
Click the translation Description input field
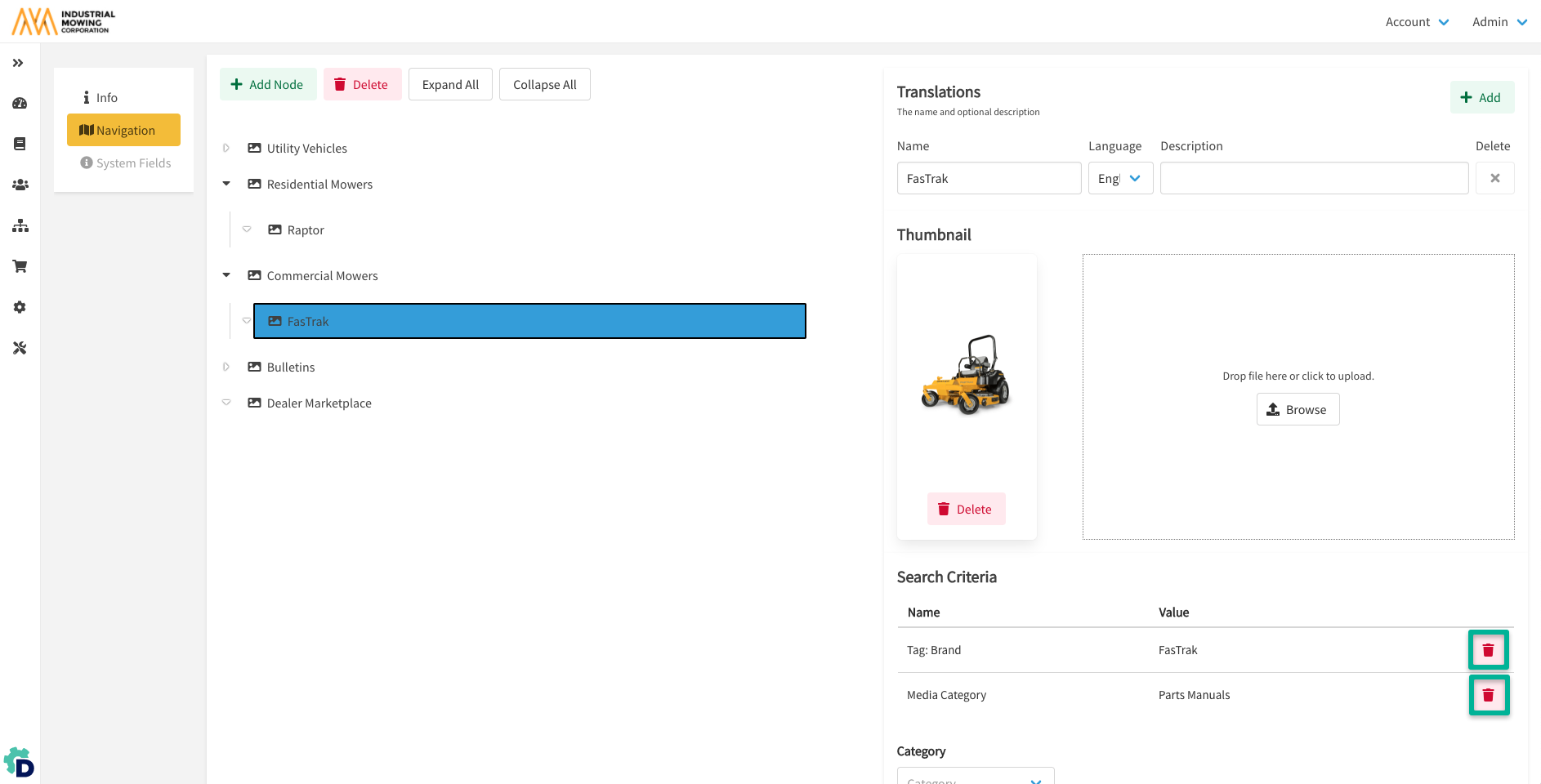pyautogui.click(x=1314, y=178)
